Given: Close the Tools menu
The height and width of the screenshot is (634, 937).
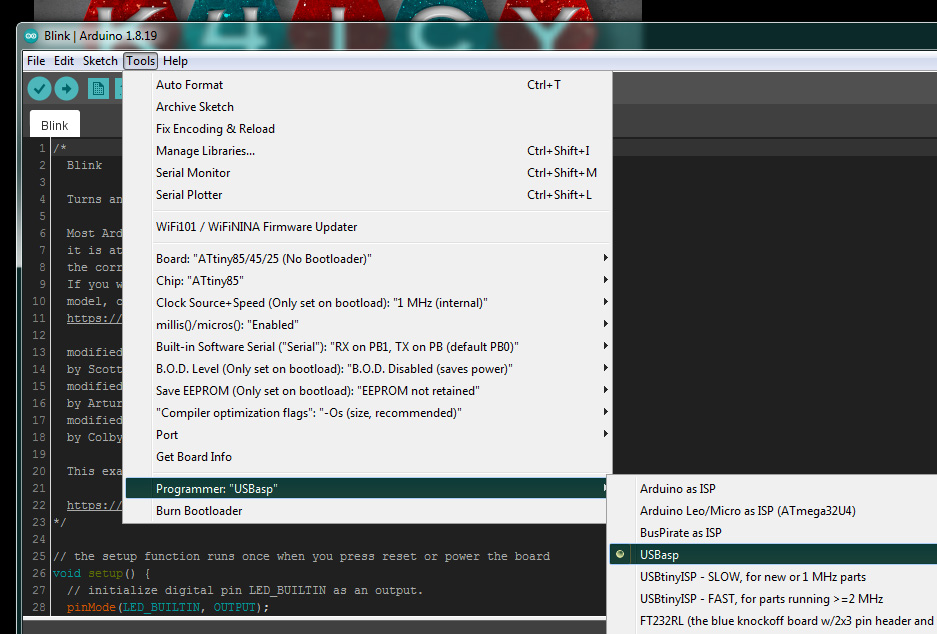Looking at the screenshot, I should pyautogui.click(x=140, y=61).
